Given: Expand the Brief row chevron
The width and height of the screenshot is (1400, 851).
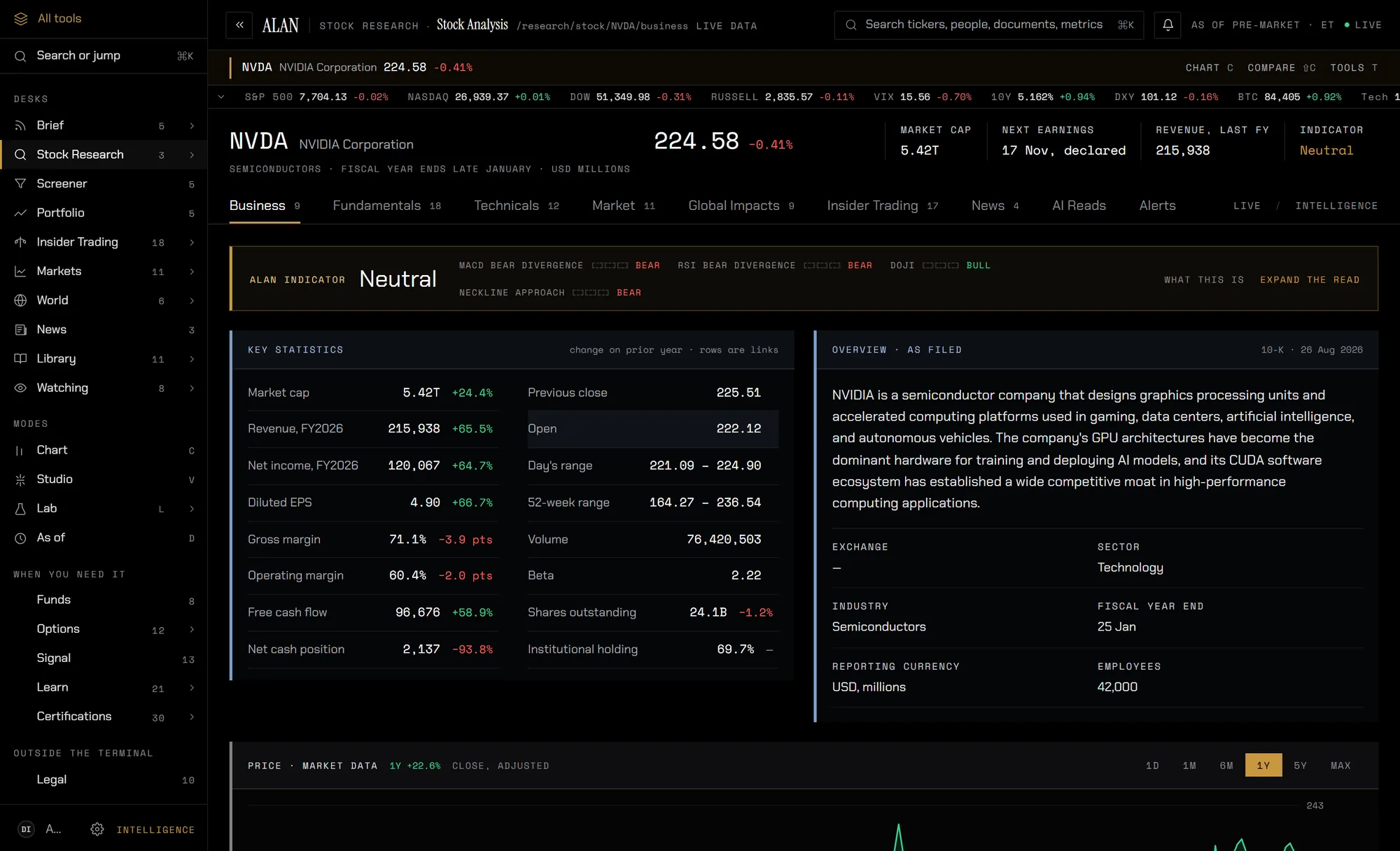Looking at the screenshot, I should [x=192, y=126].
